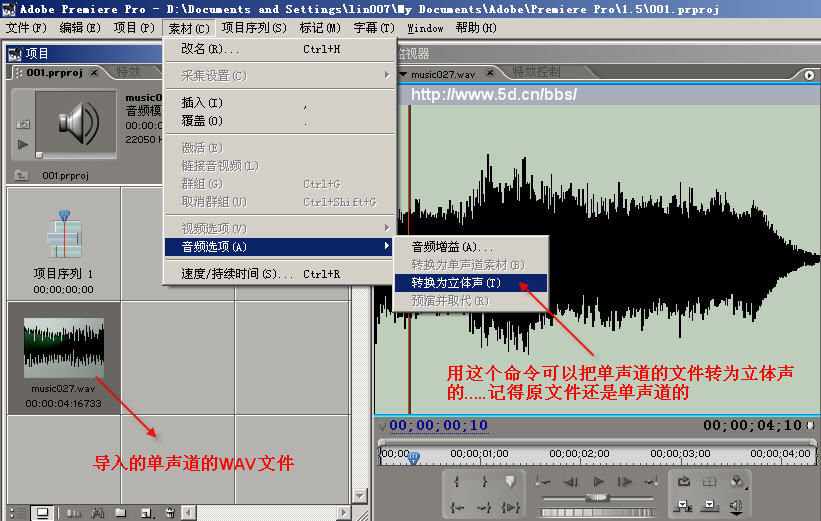Step forward one frame in monitor
Viewport: 821px width, 521px height.
coord(625,481)
